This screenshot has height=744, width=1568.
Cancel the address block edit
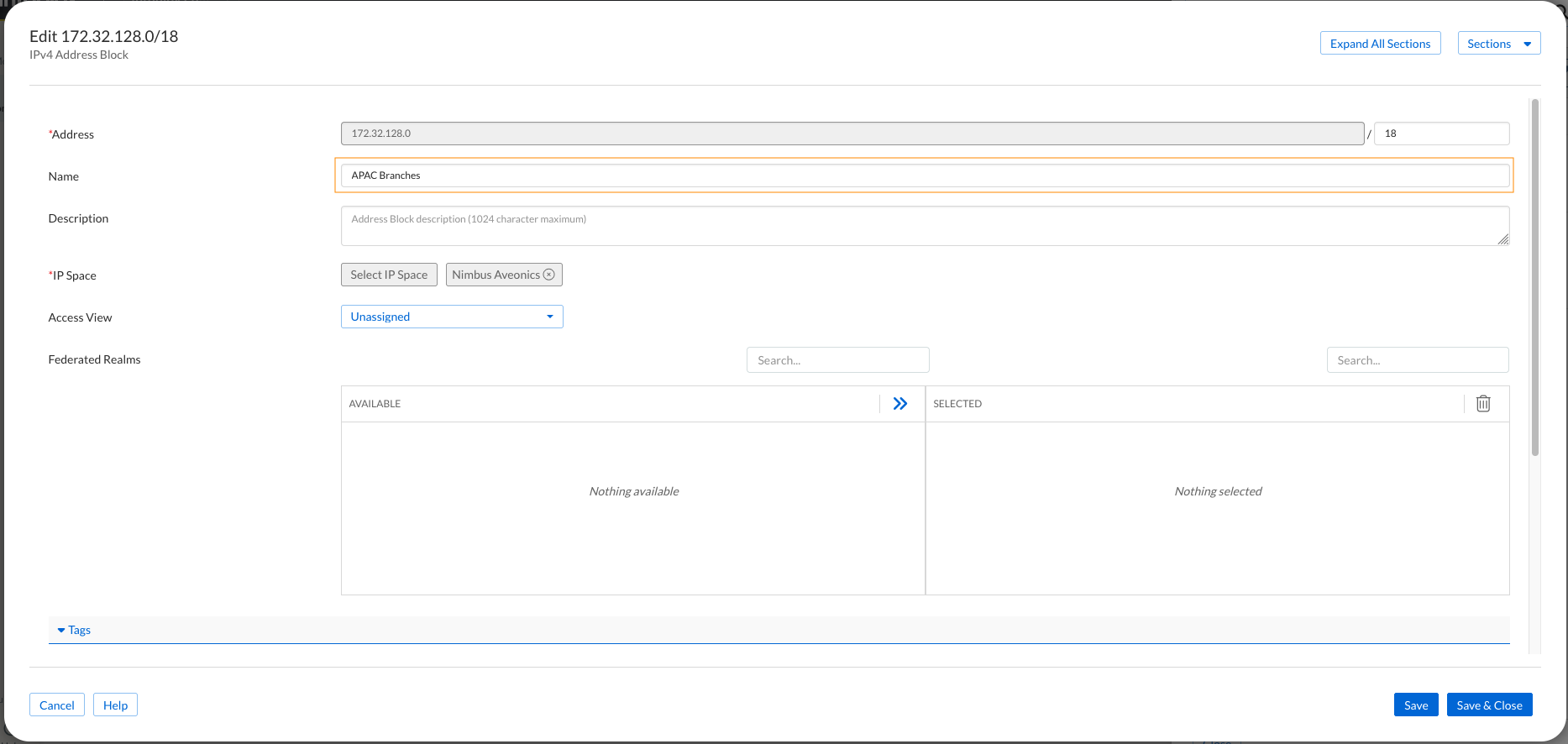point(57,705)
